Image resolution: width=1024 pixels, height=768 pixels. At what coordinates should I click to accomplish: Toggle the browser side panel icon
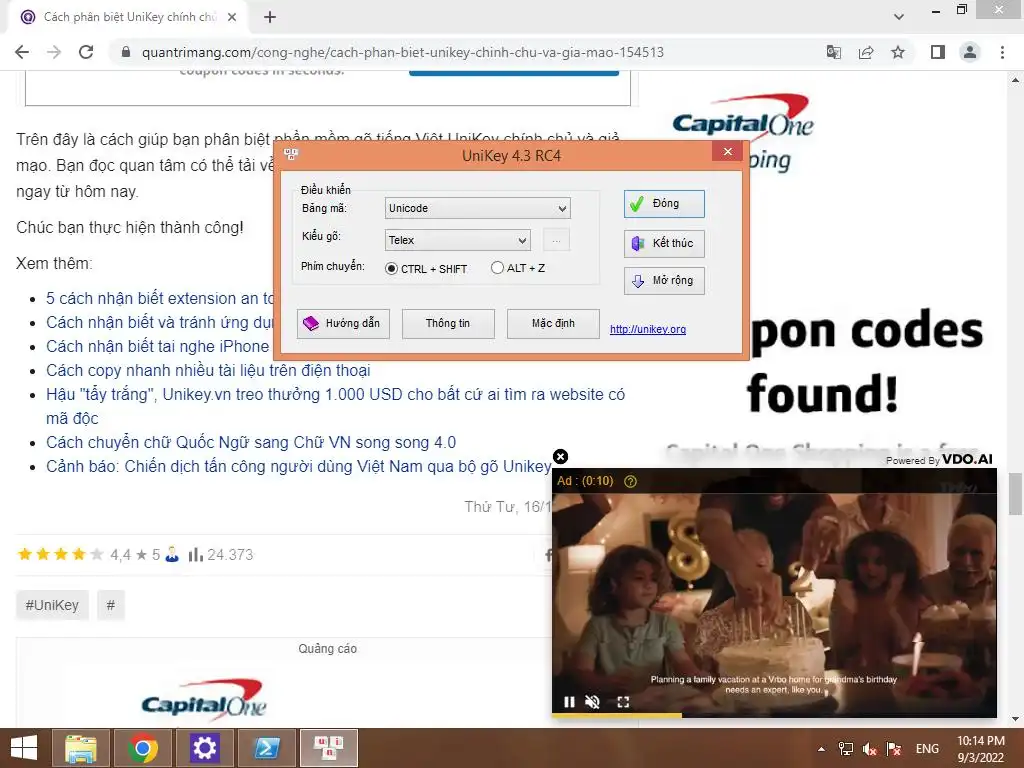pos(938,52)
